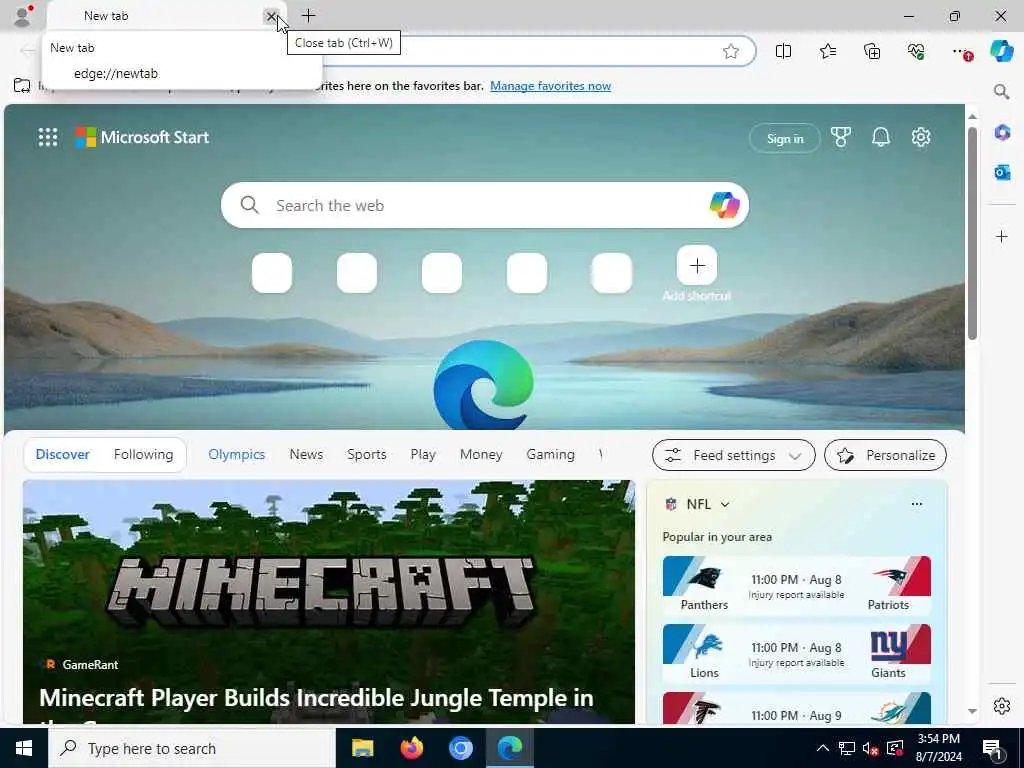The width and height of the screenshot is (1024, 768).
Task: Open Browser essentials heart icon
Action: [916, 51]
